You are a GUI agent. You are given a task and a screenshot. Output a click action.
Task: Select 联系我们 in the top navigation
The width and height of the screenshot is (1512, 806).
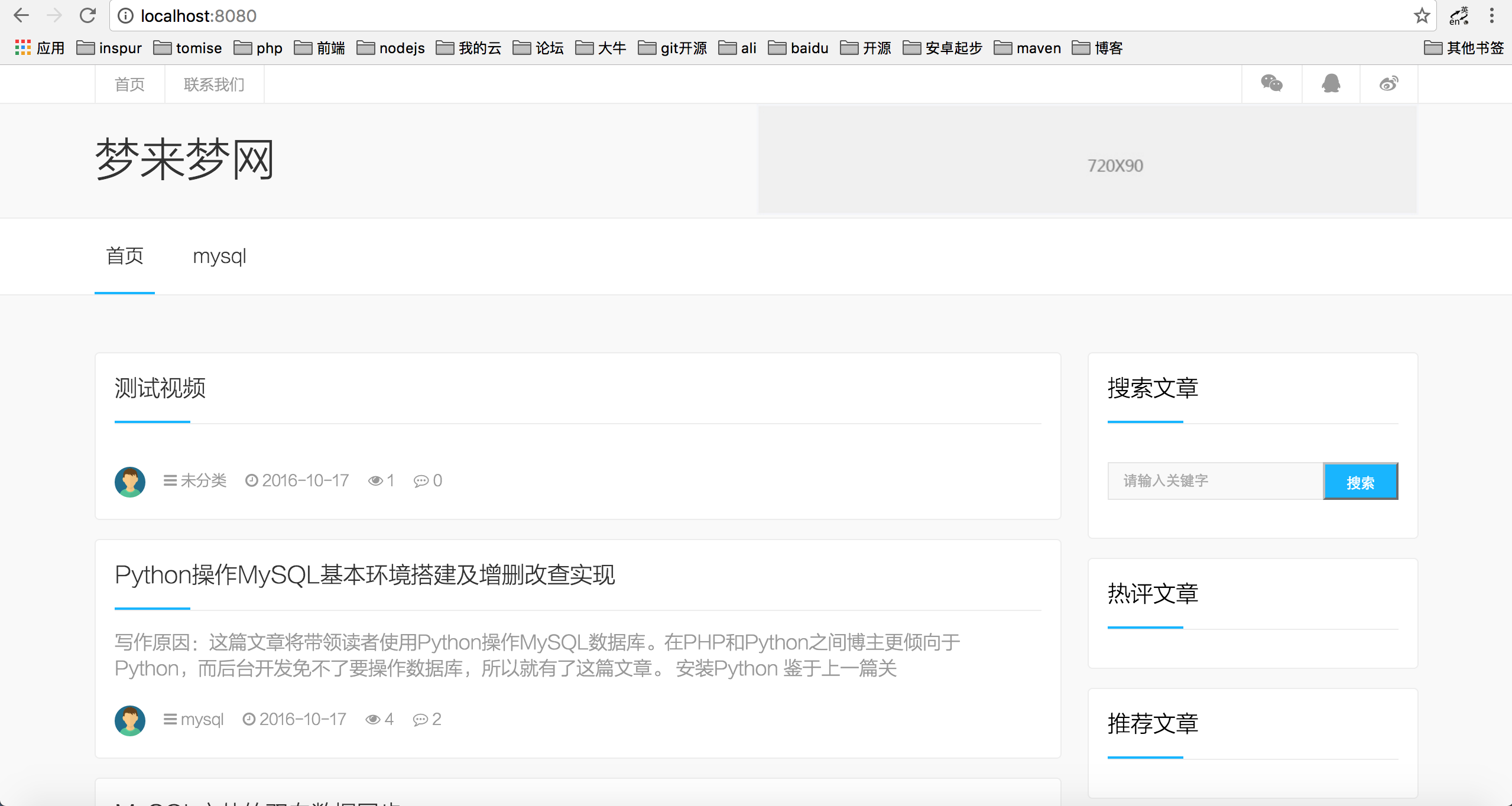214,84
